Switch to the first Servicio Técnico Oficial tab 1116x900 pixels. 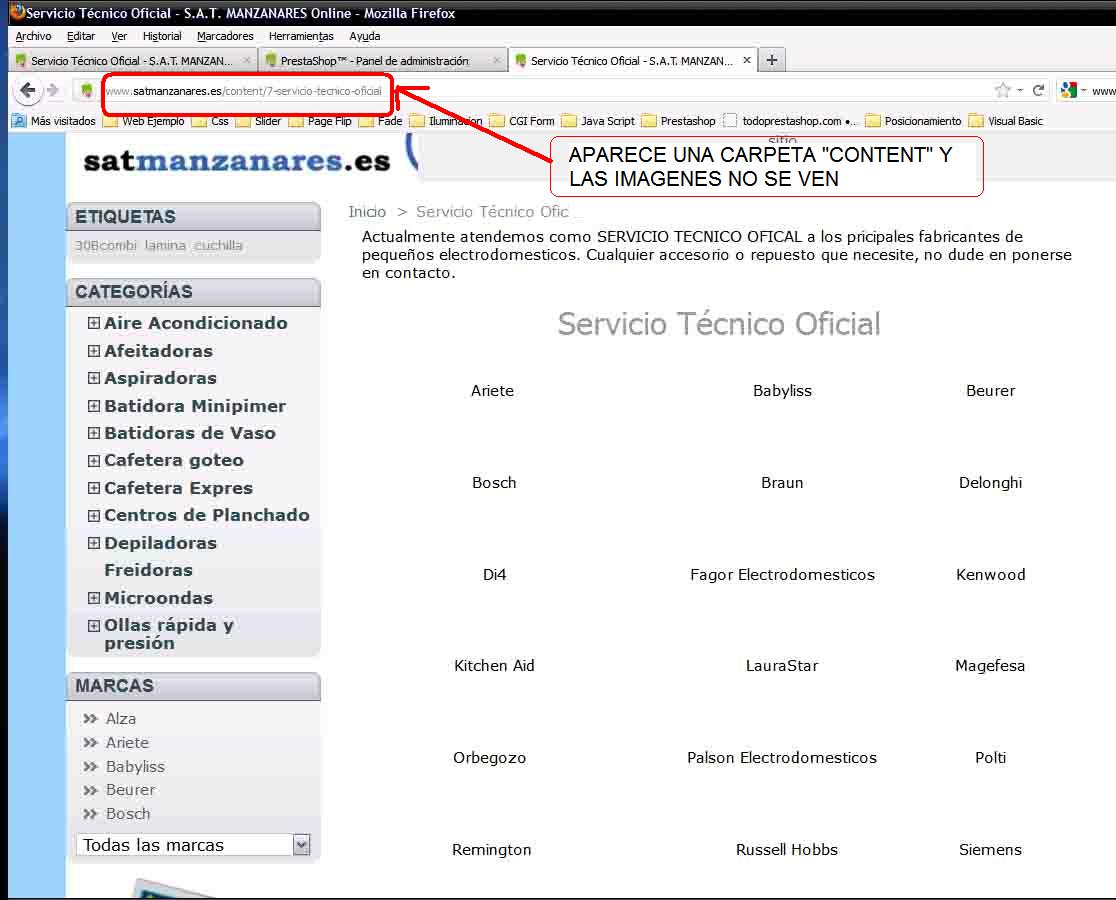coord(132,61)
